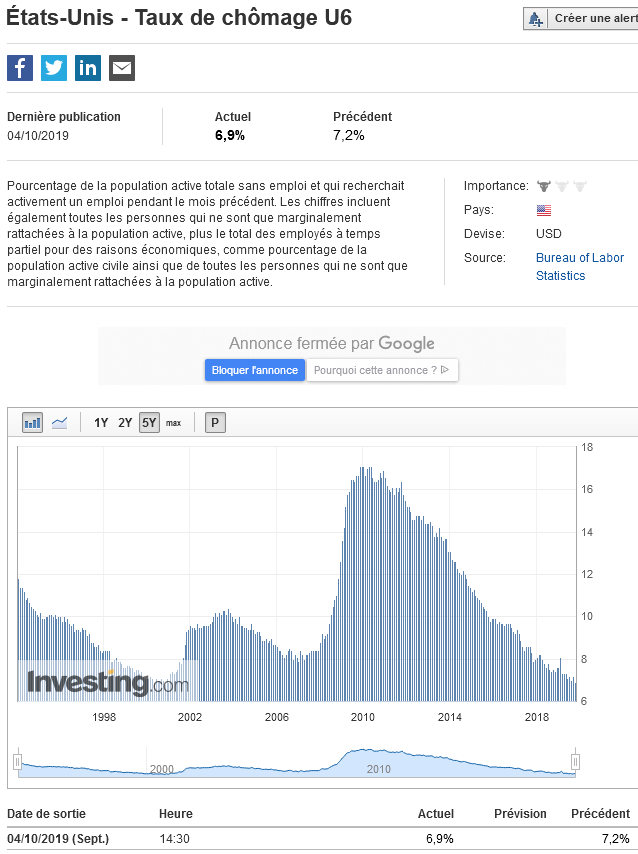The height and width of the screenshot is (854, 638).
Task: Select the 5Y chart time range
Action: click(149, 423)
